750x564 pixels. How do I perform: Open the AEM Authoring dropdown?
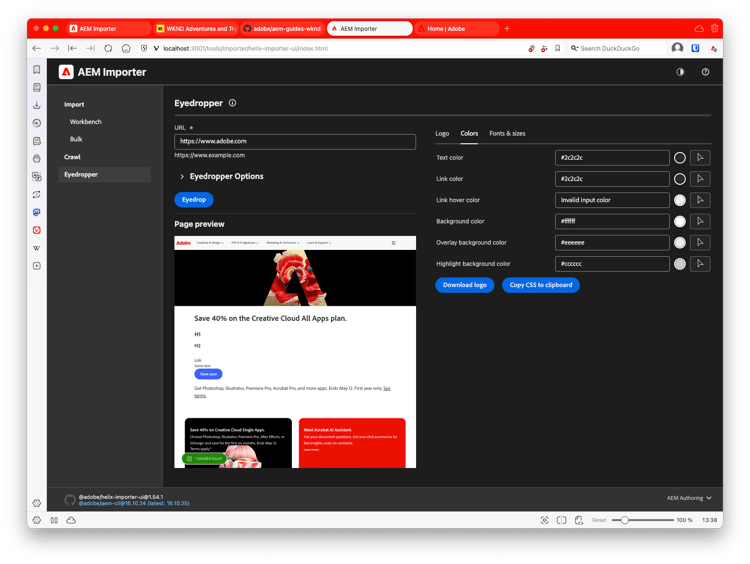click(689, 498)
